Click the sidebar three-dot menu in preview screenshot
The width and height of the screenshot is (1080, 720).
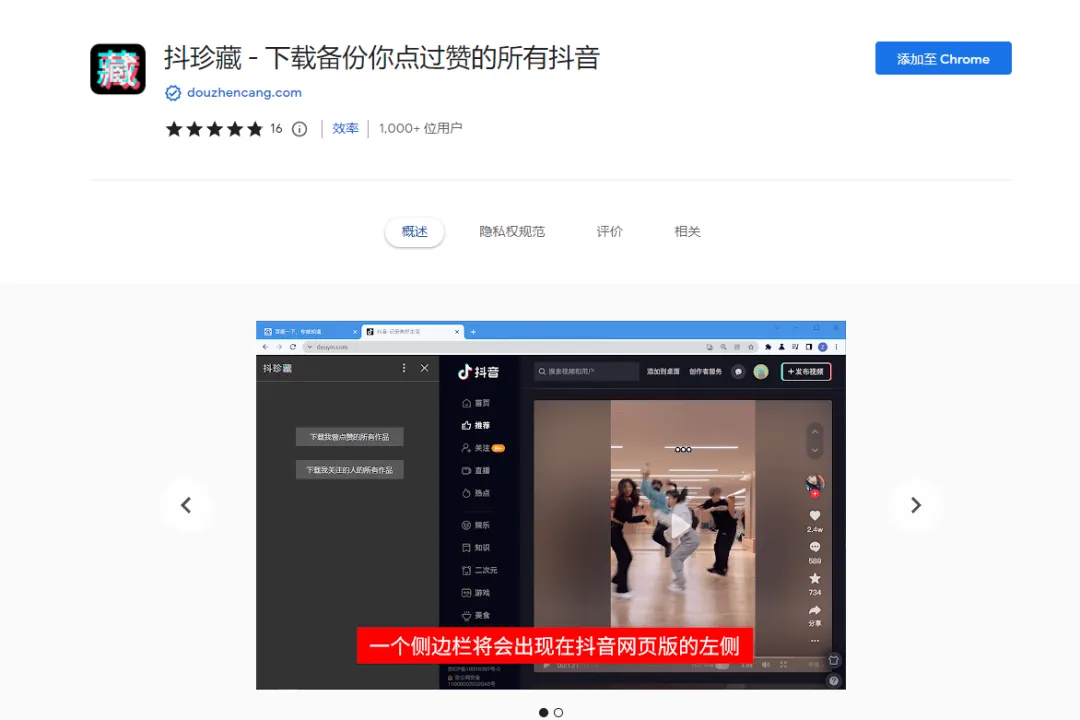[x=404, y=369]
